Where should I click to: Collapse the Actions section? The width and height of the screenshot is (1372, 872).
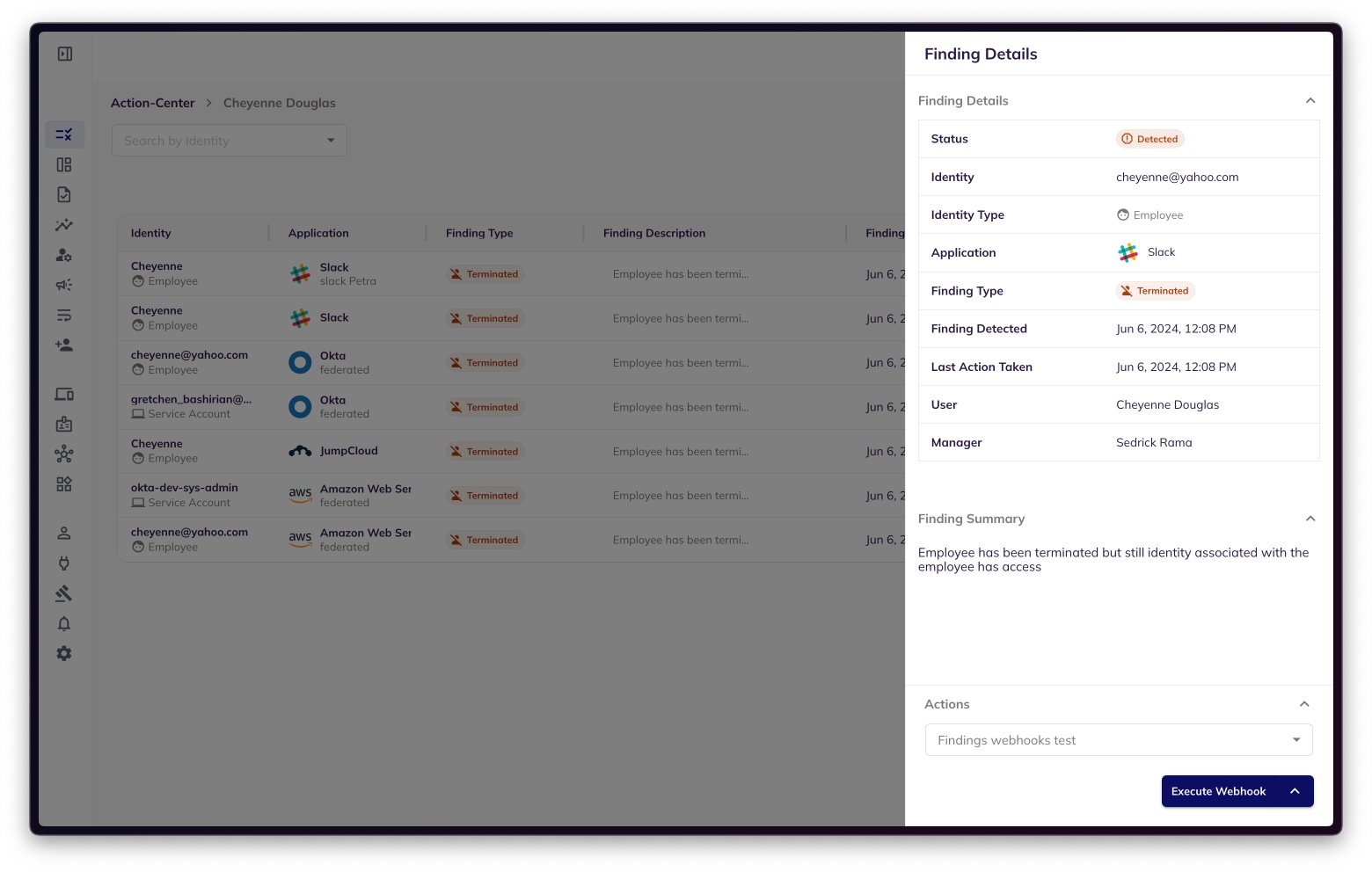point(1304,704)
